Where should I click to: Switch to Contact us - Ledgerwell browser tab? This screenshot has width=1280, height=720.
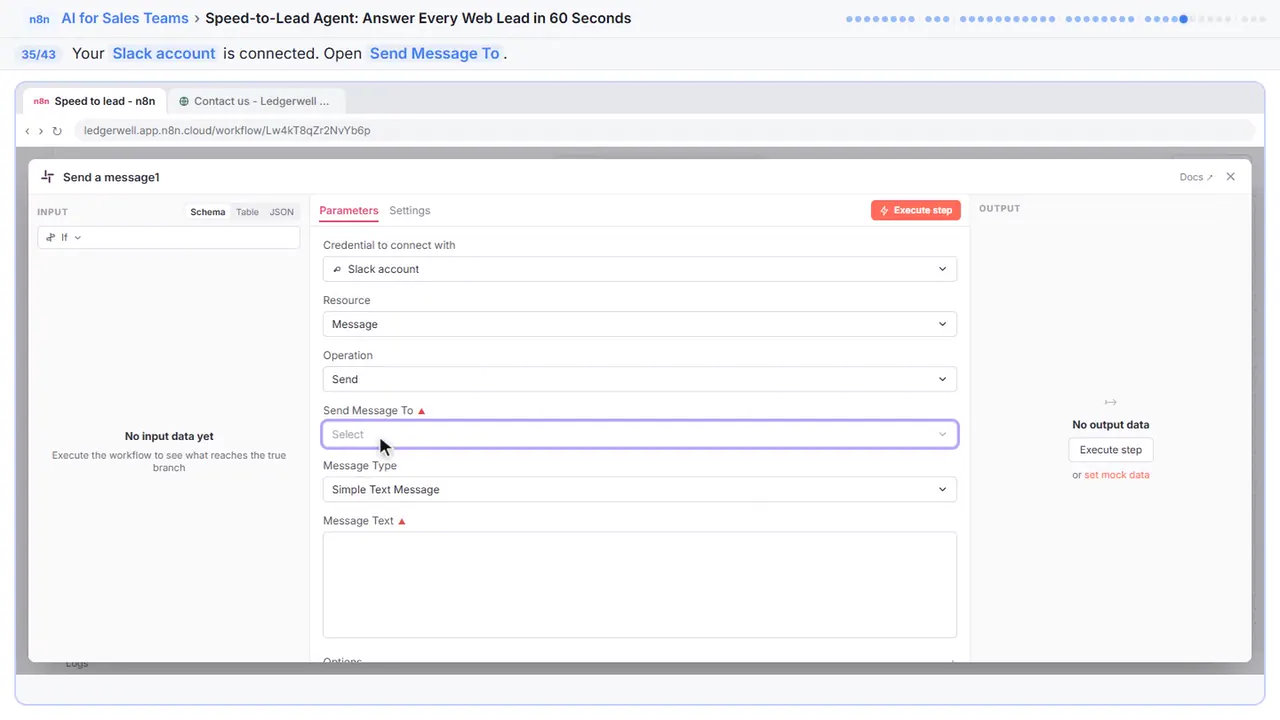click(x=256, y=101)
